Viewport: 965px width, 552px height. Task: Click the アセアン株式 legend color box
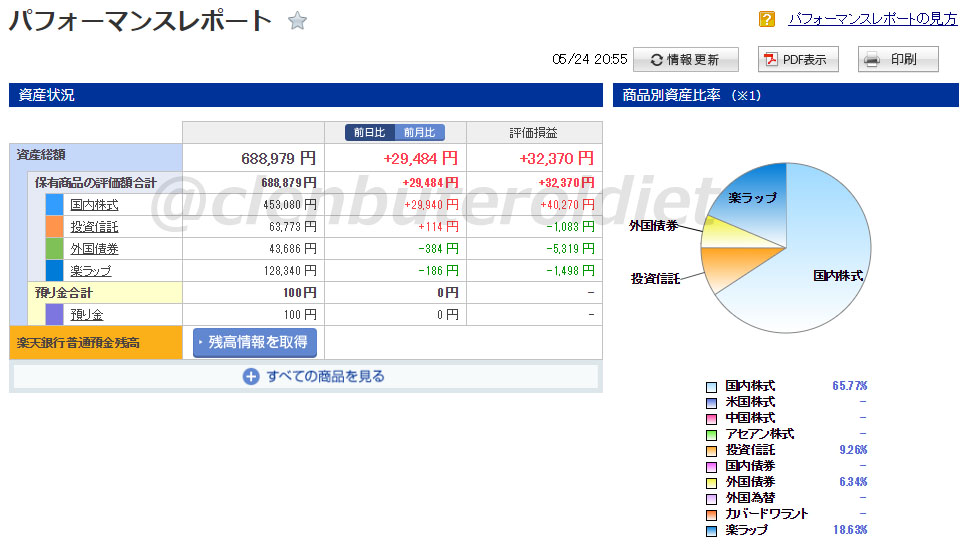(x=711, y=435)
